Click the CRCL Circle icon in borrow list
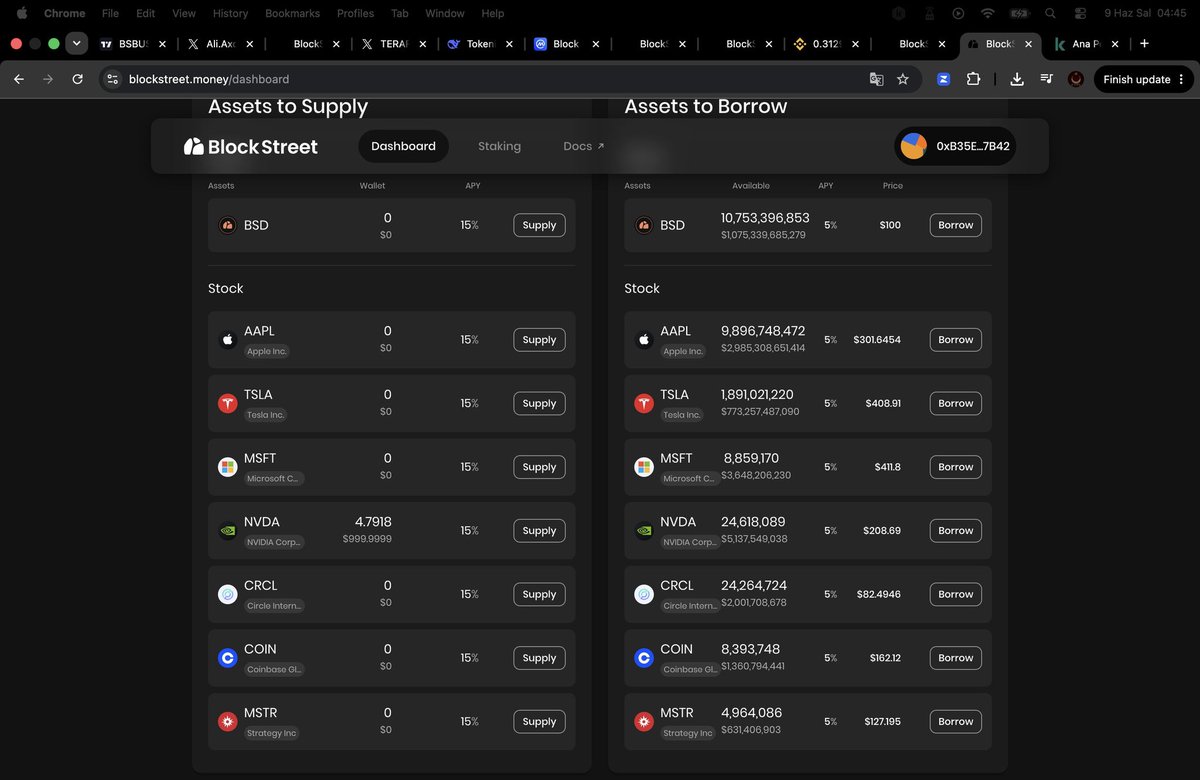The image size is (1200, 780). point(644,594)
